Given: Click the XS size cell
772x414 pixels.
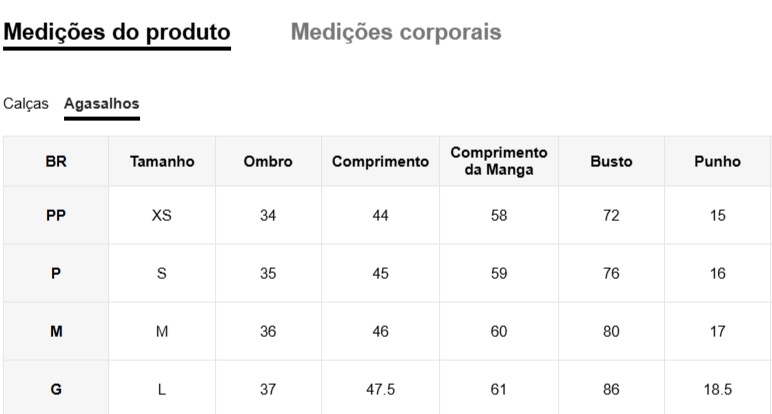Looking at the screenshot, I should (162, 216).
